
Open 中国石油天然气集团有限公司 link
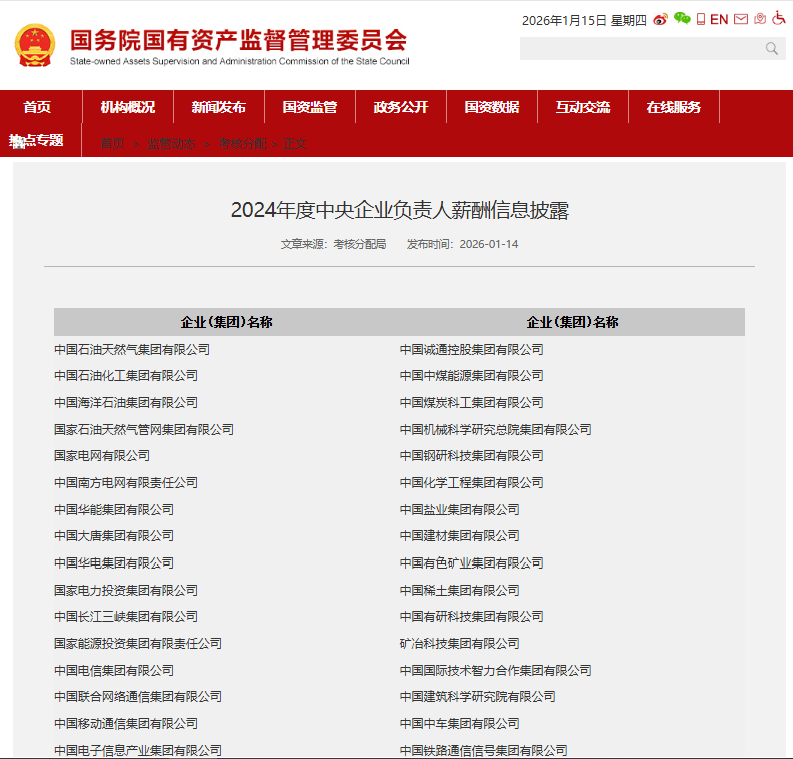coord(132,349)
